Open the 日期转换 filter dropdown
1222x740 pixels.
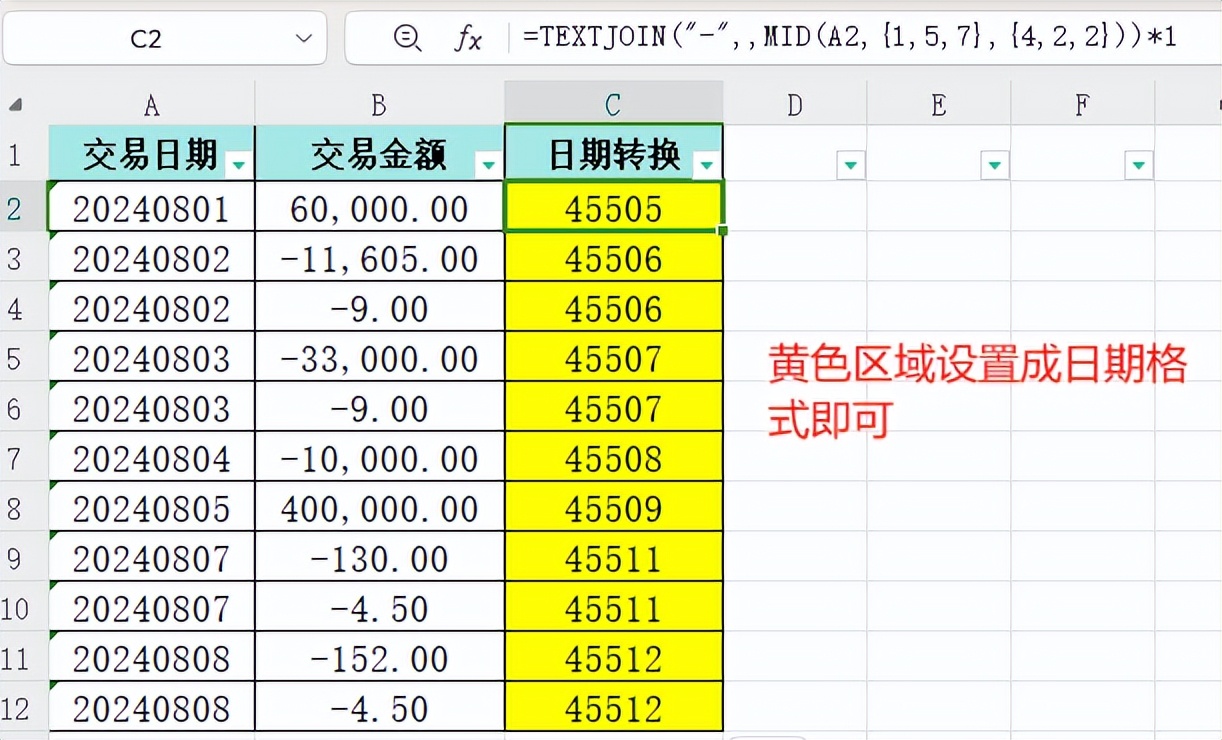[707, 165]
